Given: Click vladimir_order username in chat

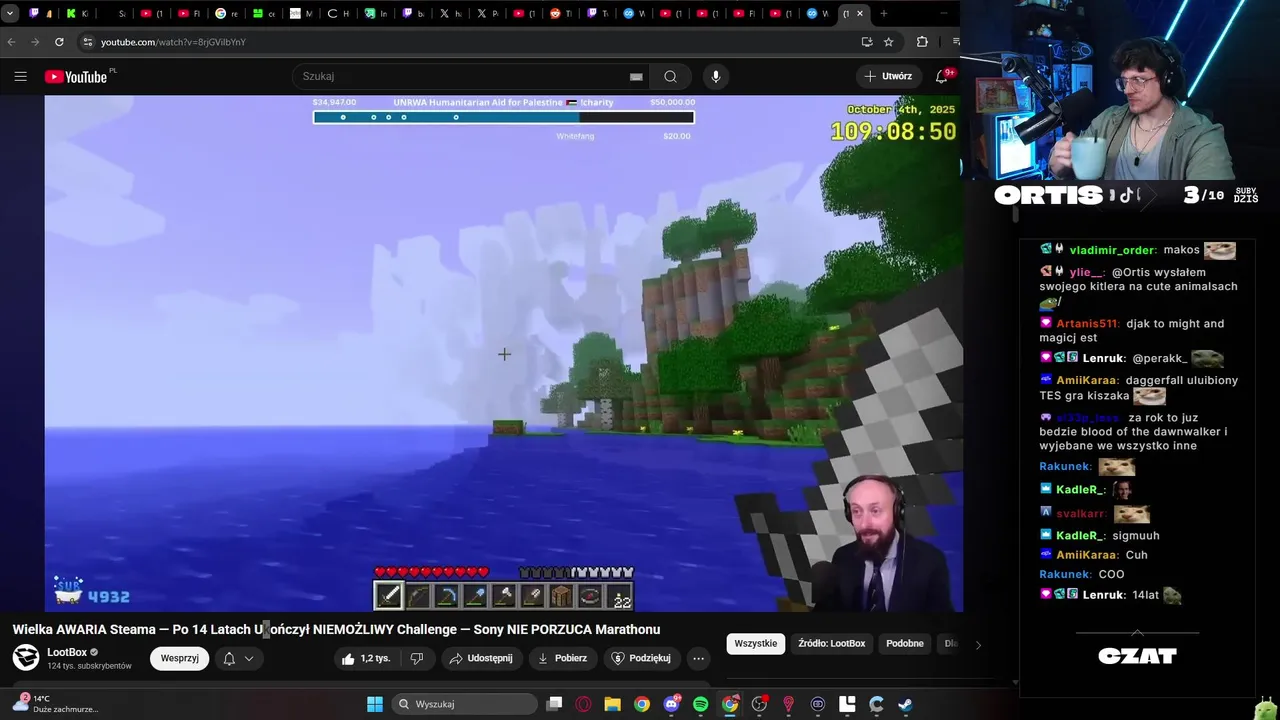Looking at the screenshot, I should [1112, 250].
